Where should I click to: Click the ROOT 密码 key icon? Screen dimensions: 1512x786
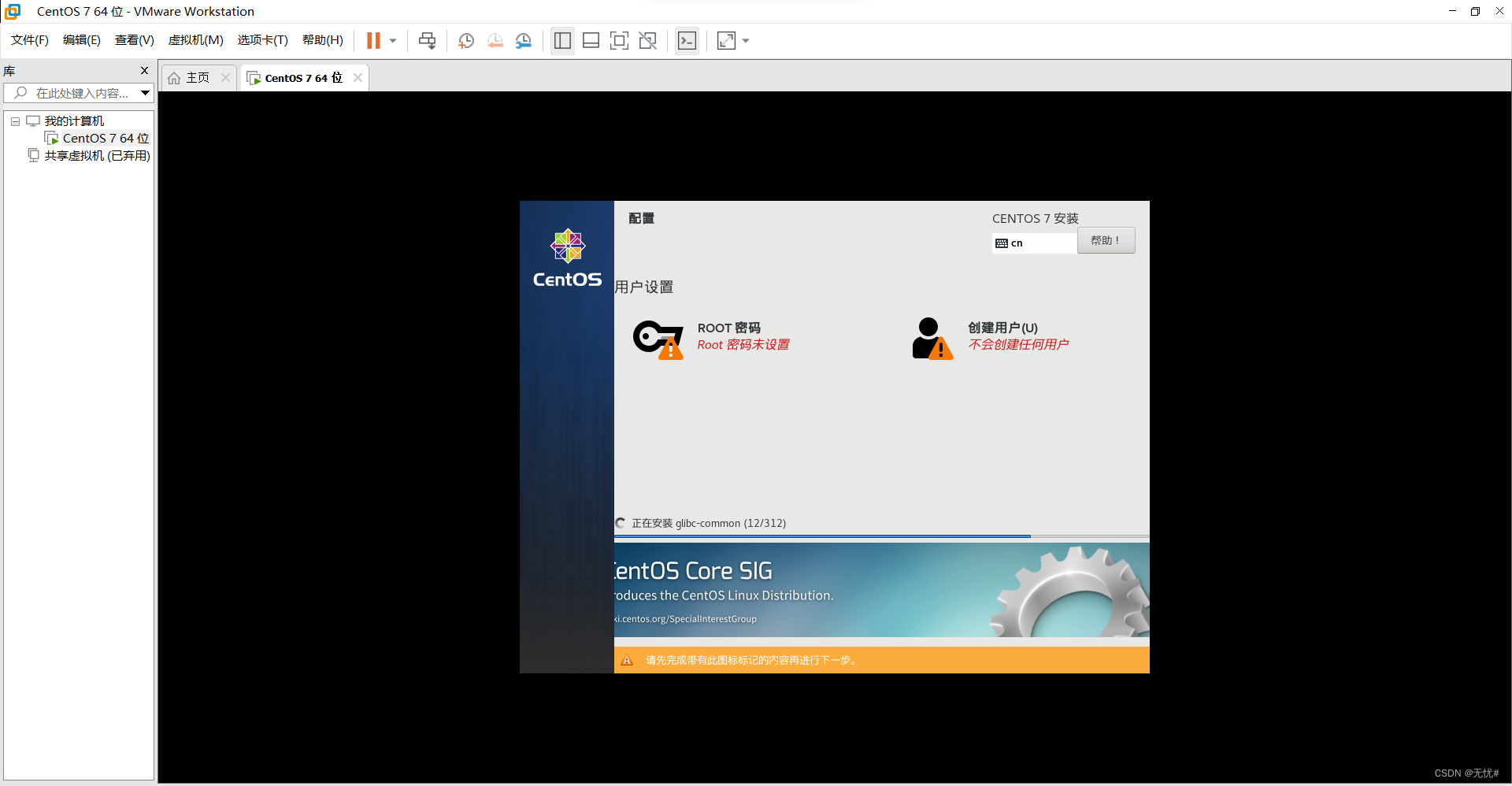click(658, 339)
